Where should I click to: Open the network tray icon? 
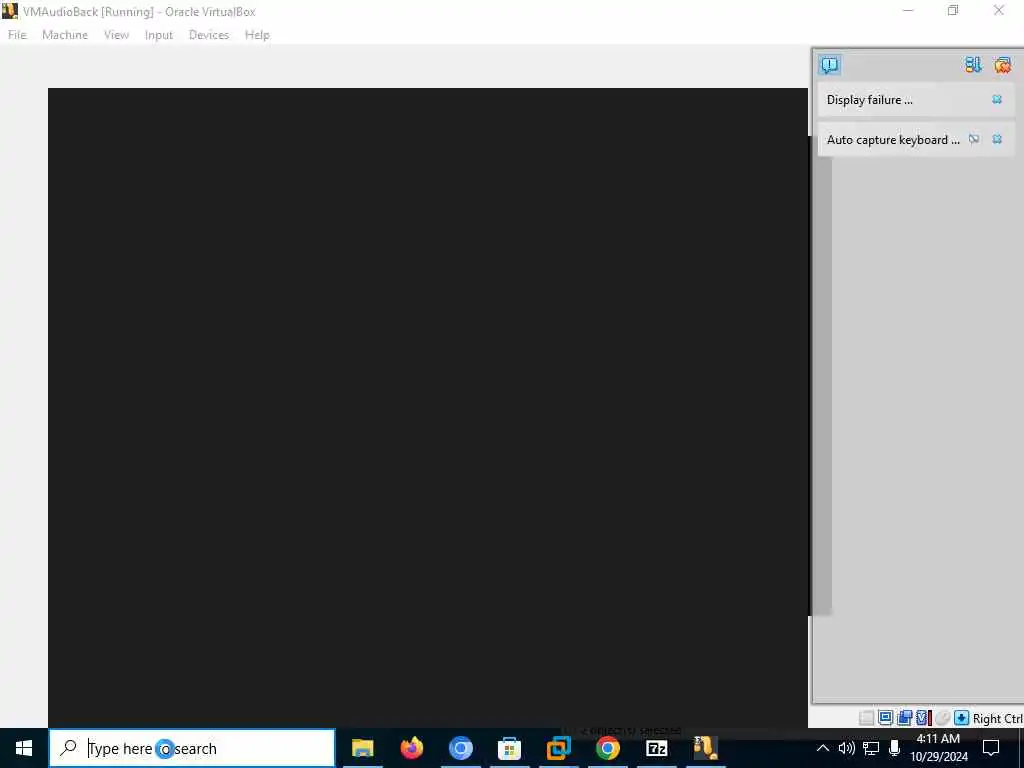871,748
